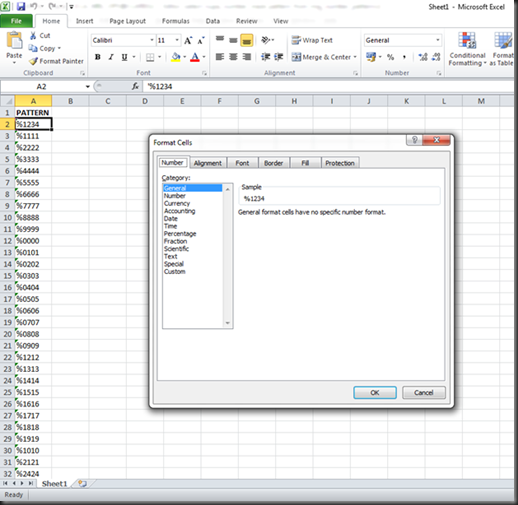Expand the Calibri font name dropdown
Screen dimensions: 518x505
(152, 40)
